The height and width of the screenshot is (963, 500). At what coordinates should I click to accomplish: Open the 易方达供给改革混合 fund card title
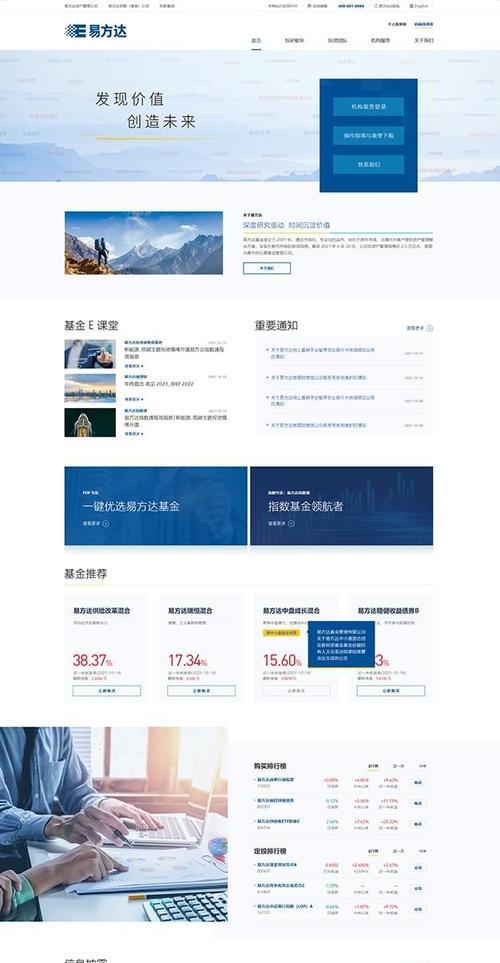pyautogui.click(x=102, y=611)
